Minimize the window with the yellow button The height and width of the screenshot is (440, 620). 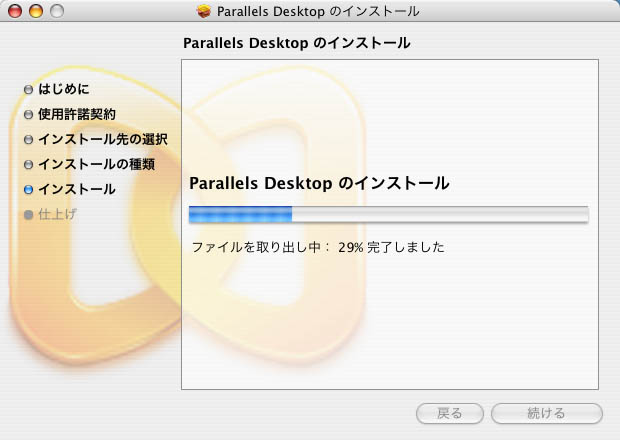35,11
